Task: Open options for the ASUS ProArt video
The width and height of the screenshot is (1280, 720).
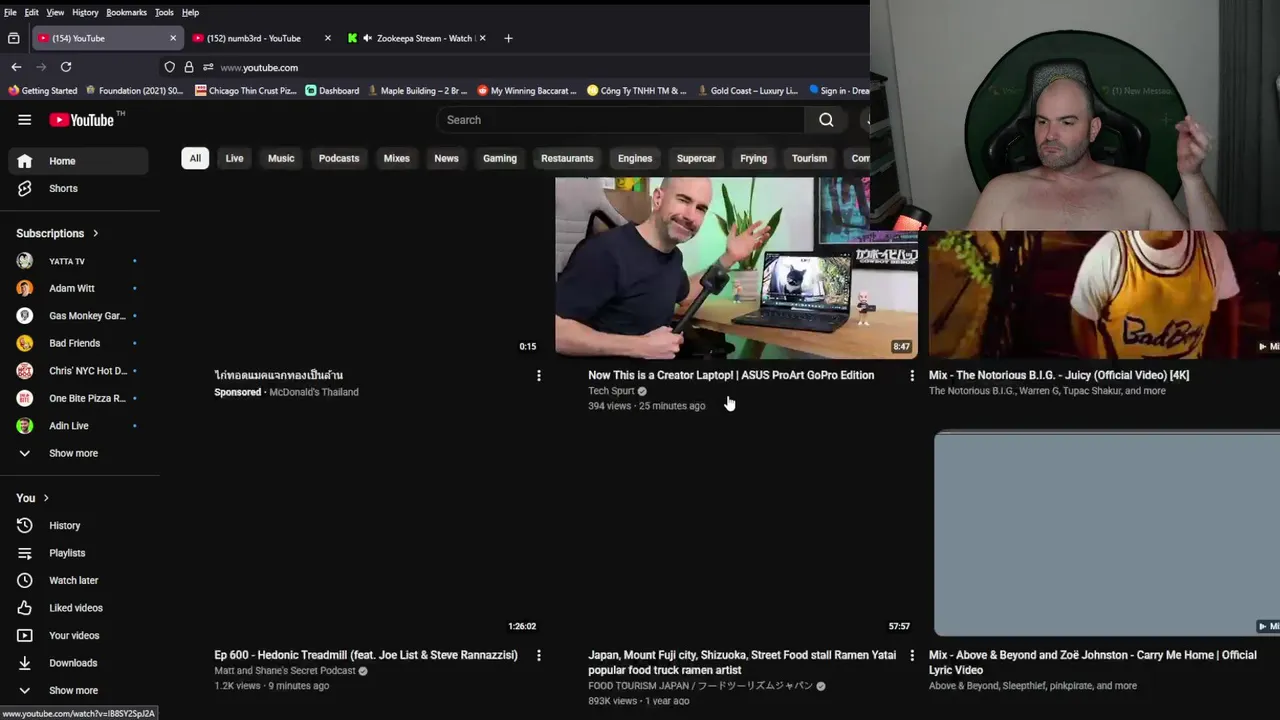Action: click(911, 376)
